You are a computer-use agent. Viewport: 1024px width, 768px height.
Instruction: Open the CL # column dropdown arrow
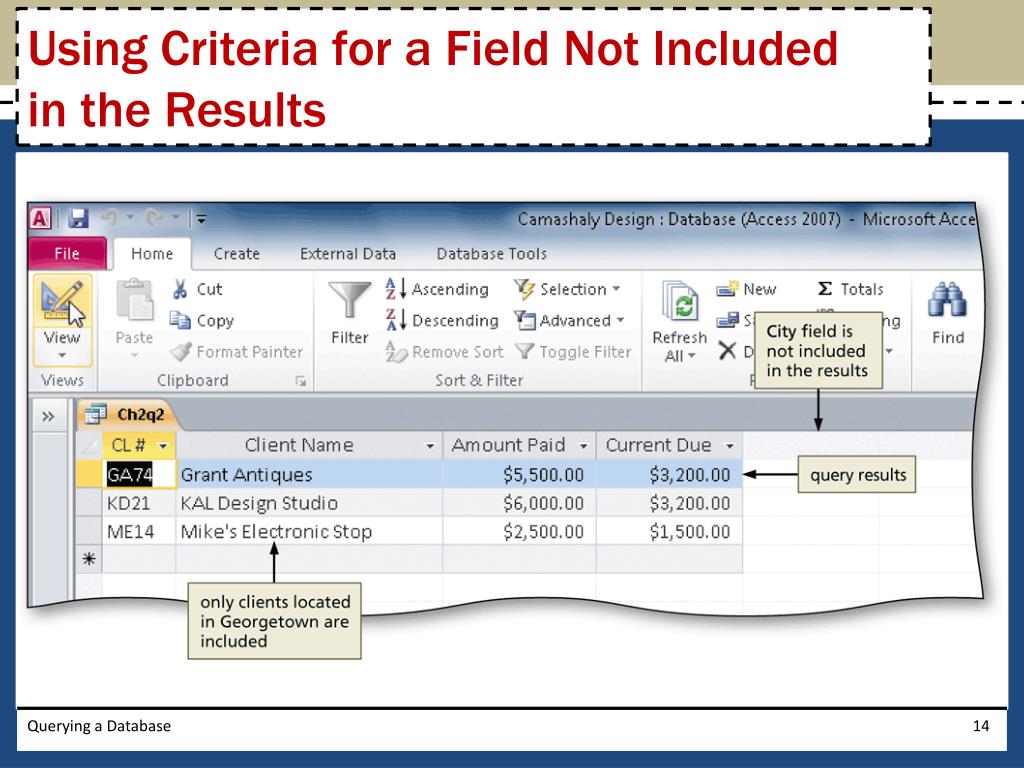163,446
